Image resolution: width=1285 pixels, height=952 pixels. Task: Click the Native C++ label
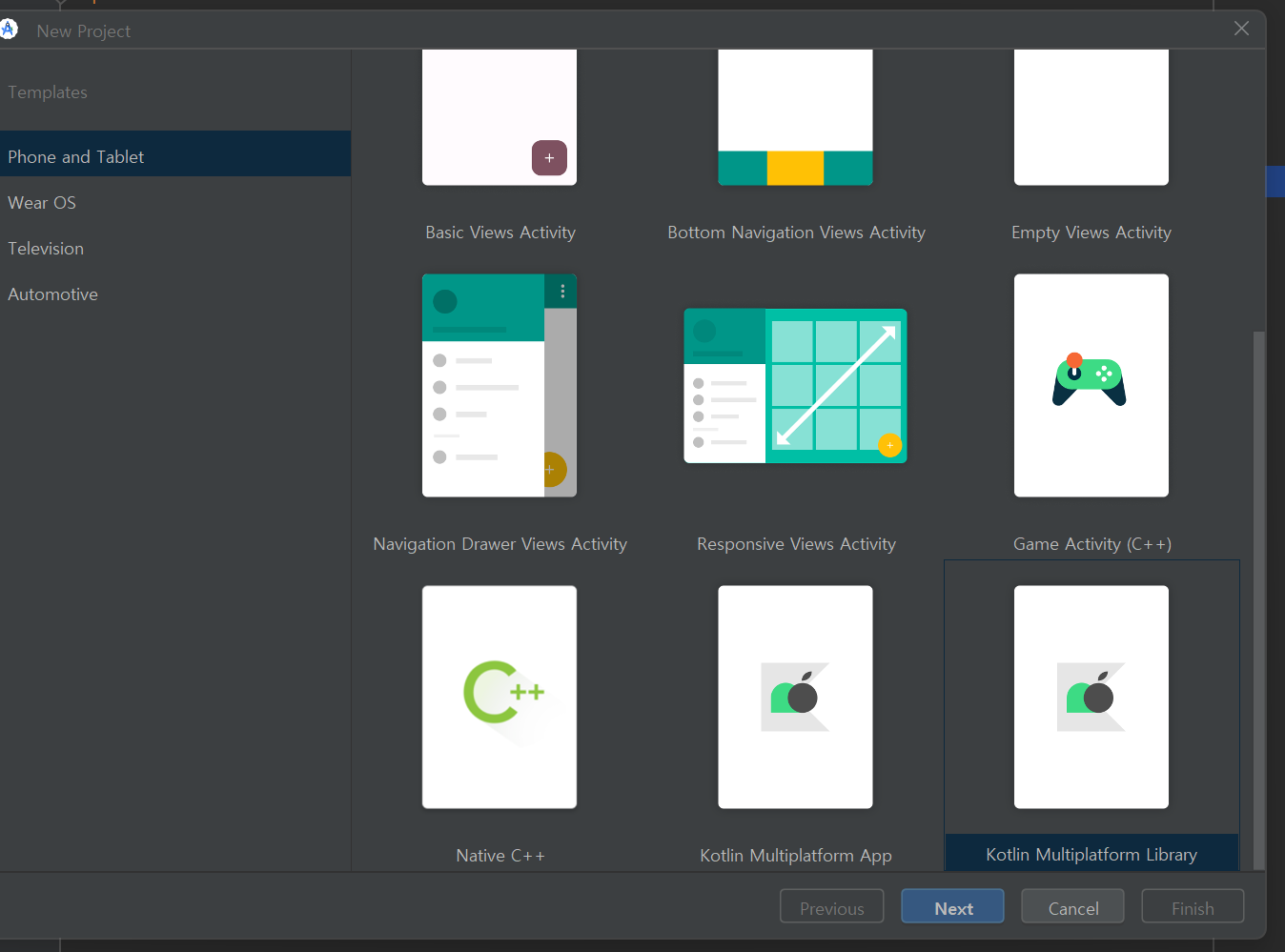500,856
